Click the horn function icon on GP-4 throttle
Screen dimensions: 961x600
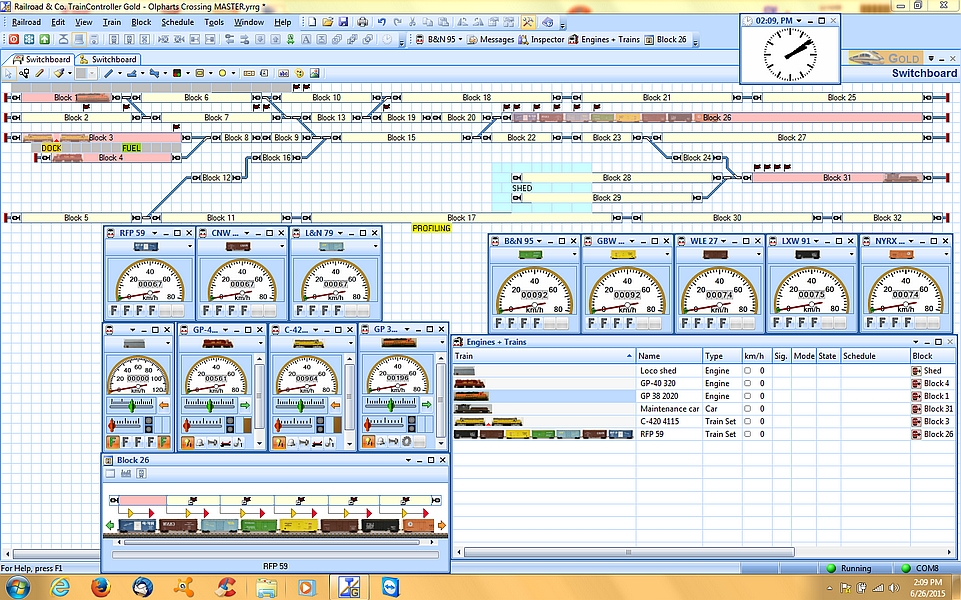tap(212, 442)
